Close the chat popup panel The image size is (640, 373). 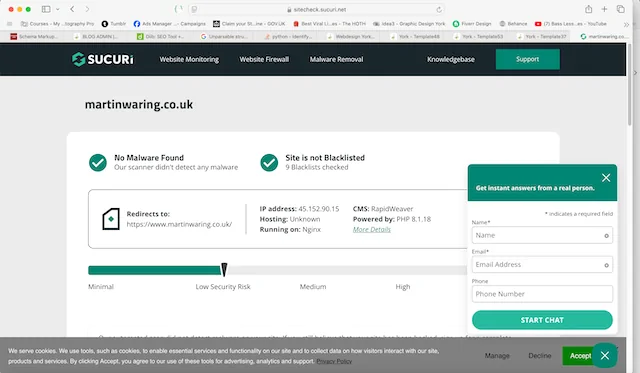pos(606,178)
